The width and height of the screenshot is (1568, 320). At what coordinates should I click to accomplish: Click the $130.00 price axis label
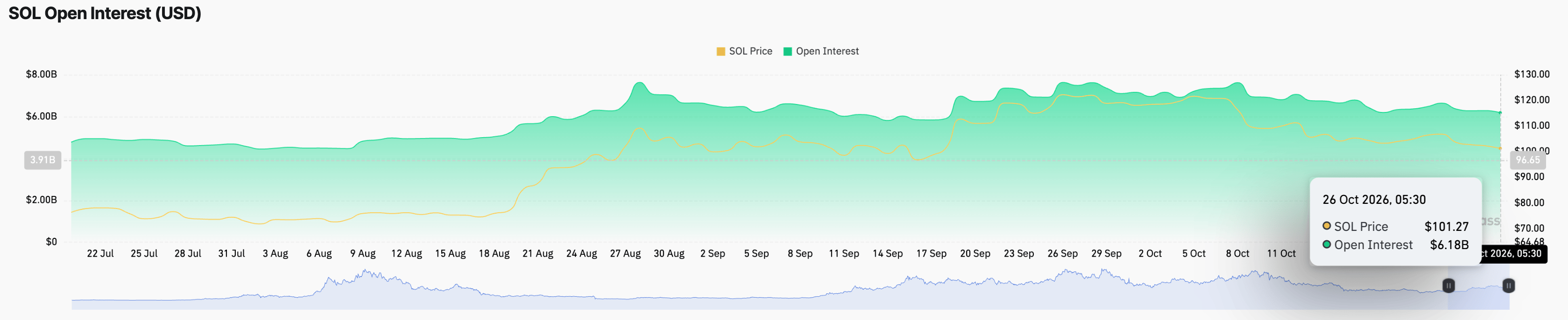[1532, 74]
